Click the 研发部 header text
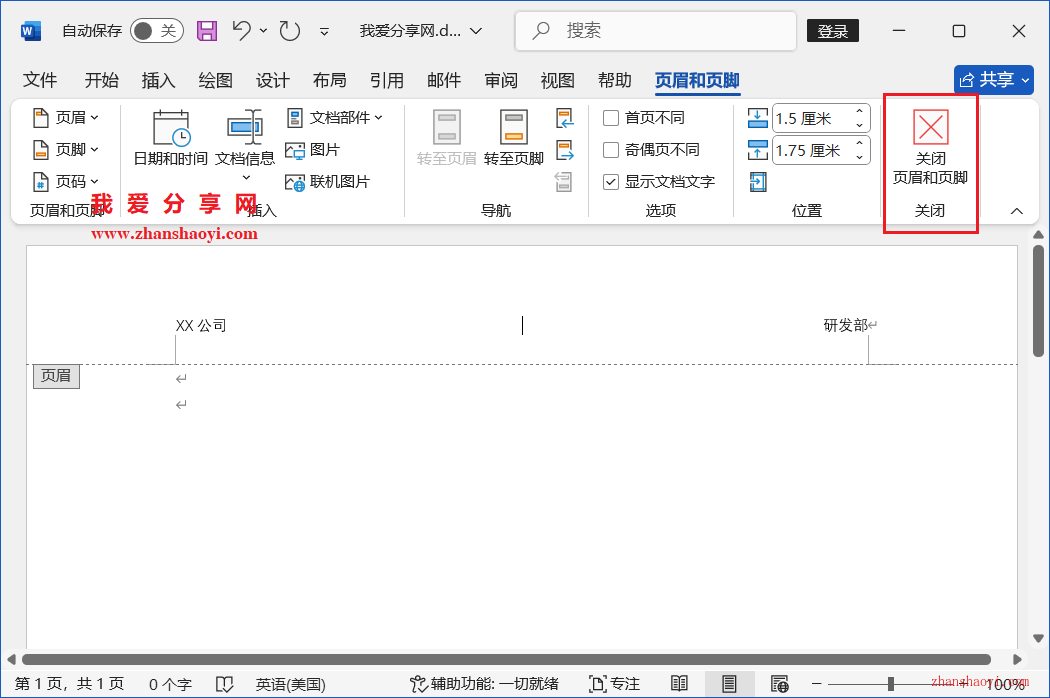Screen dimensions: 1050x698 [846, 326]
